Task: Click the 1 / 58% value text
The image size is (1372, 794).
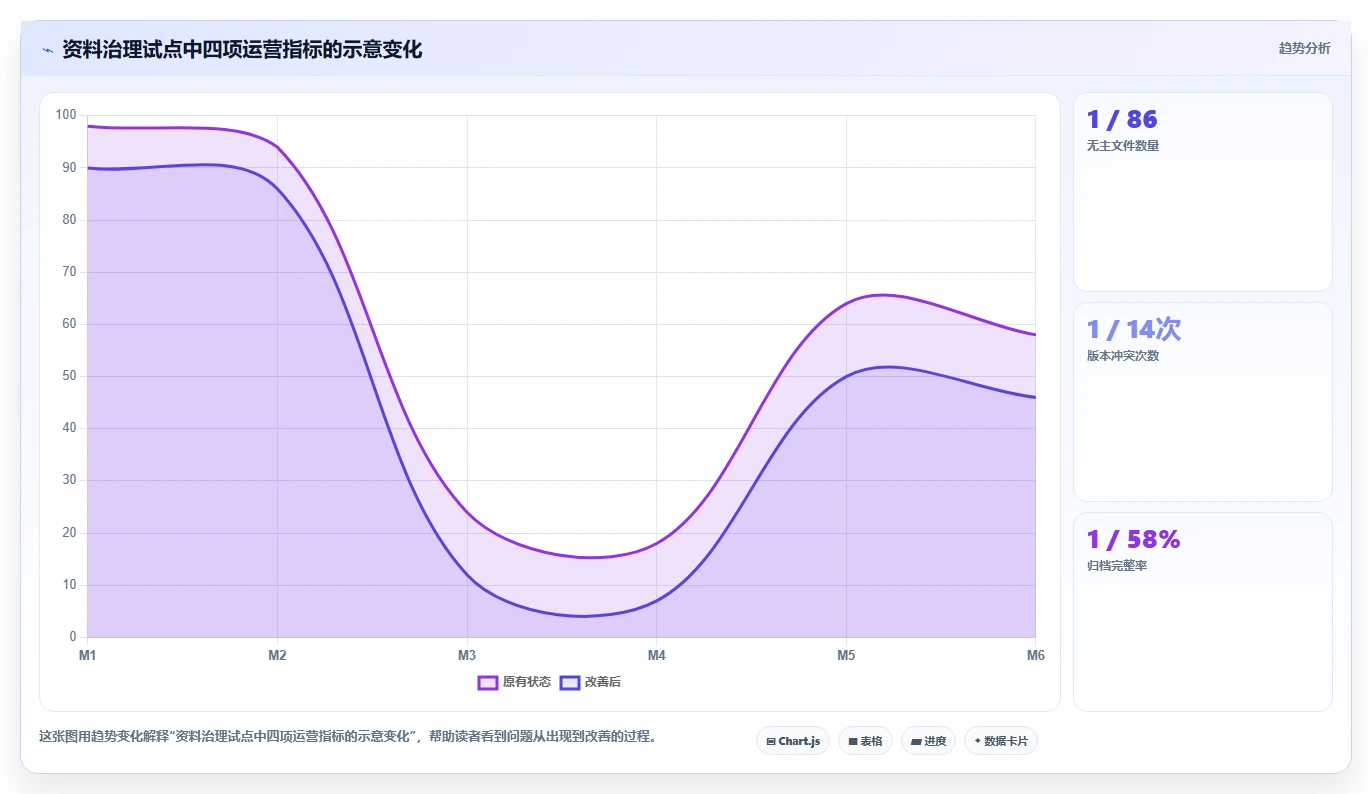Action: tap(1134, 540)
